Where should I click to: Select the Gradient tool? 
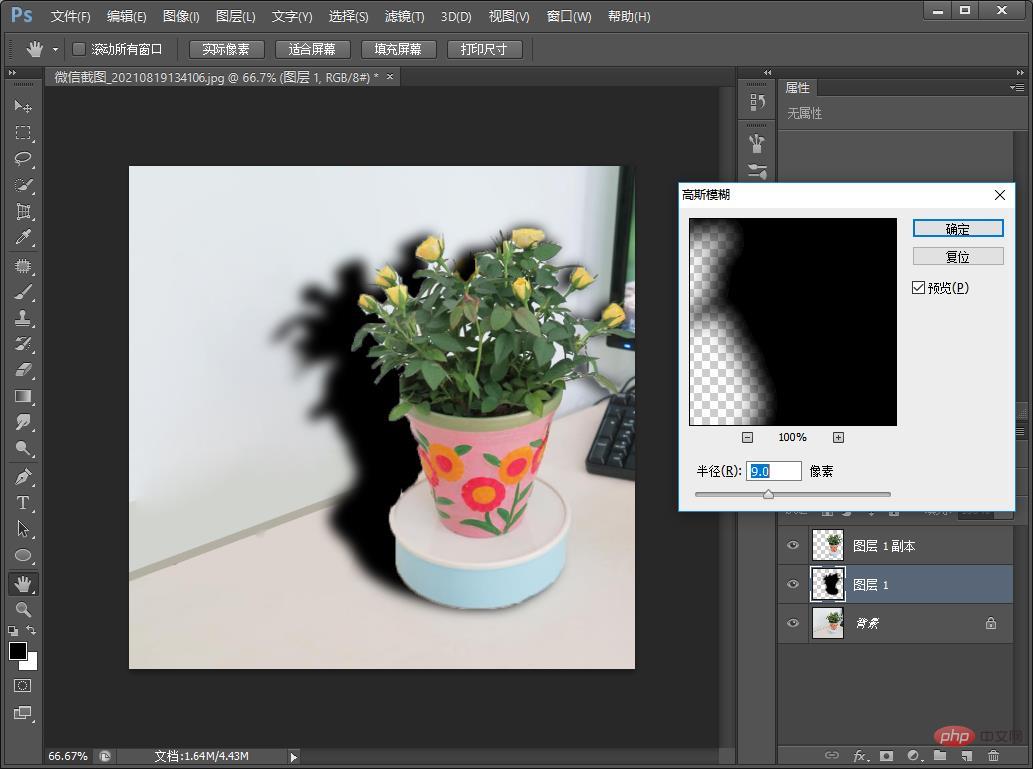point(23,397)
